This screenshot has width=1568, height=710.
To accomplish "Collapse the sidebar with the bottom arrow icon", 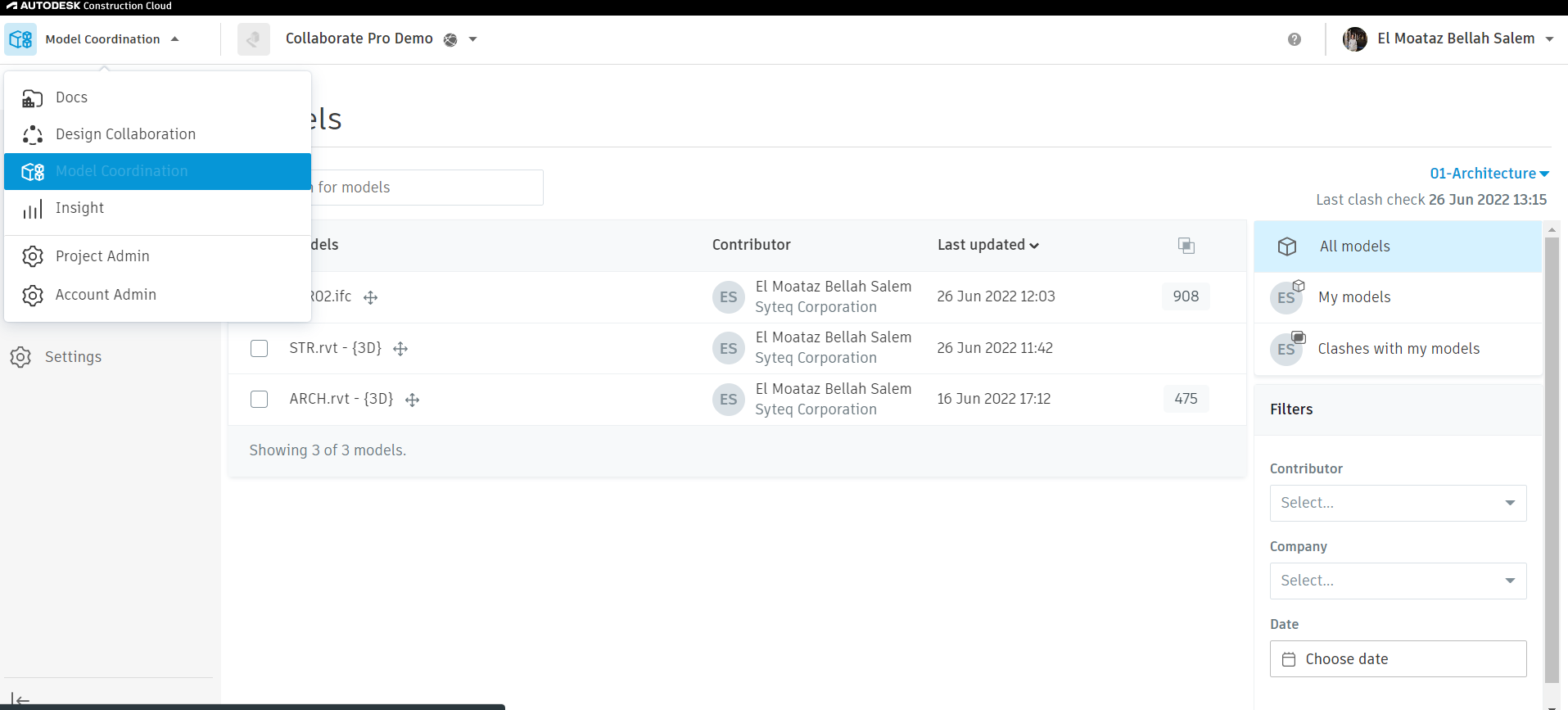I will click(20, 700).
